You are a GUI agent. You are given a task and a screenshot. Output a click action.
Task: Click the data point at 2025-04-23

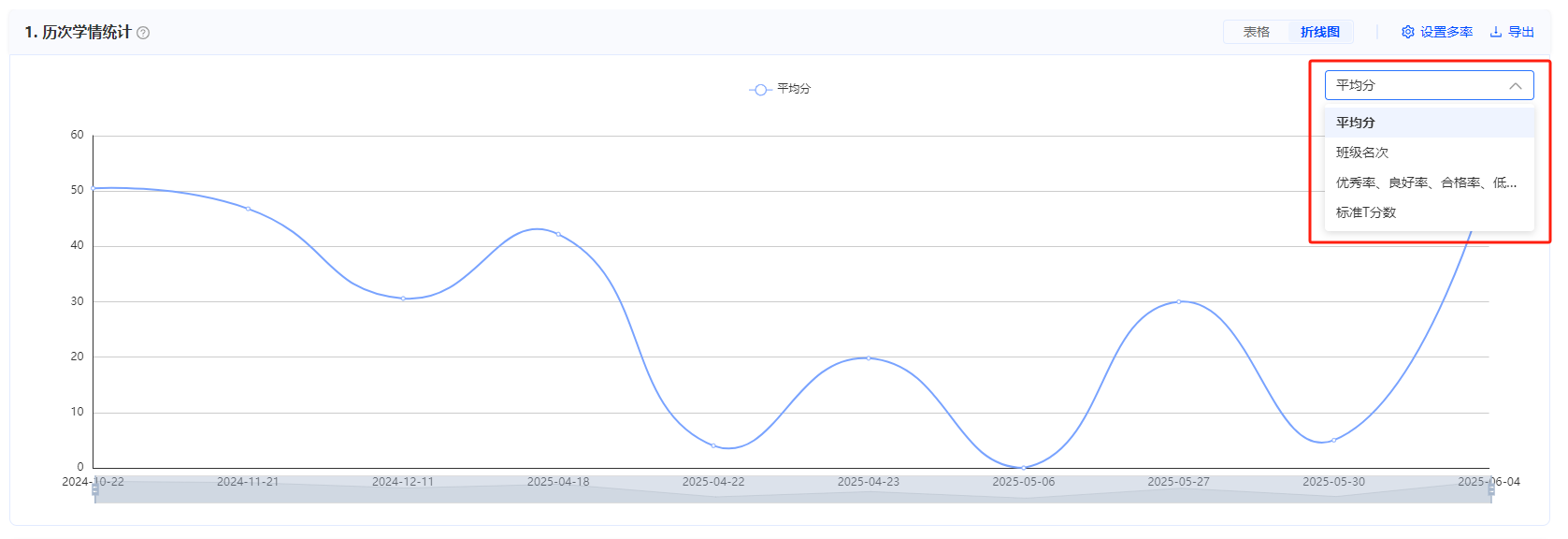coord(869,357)
